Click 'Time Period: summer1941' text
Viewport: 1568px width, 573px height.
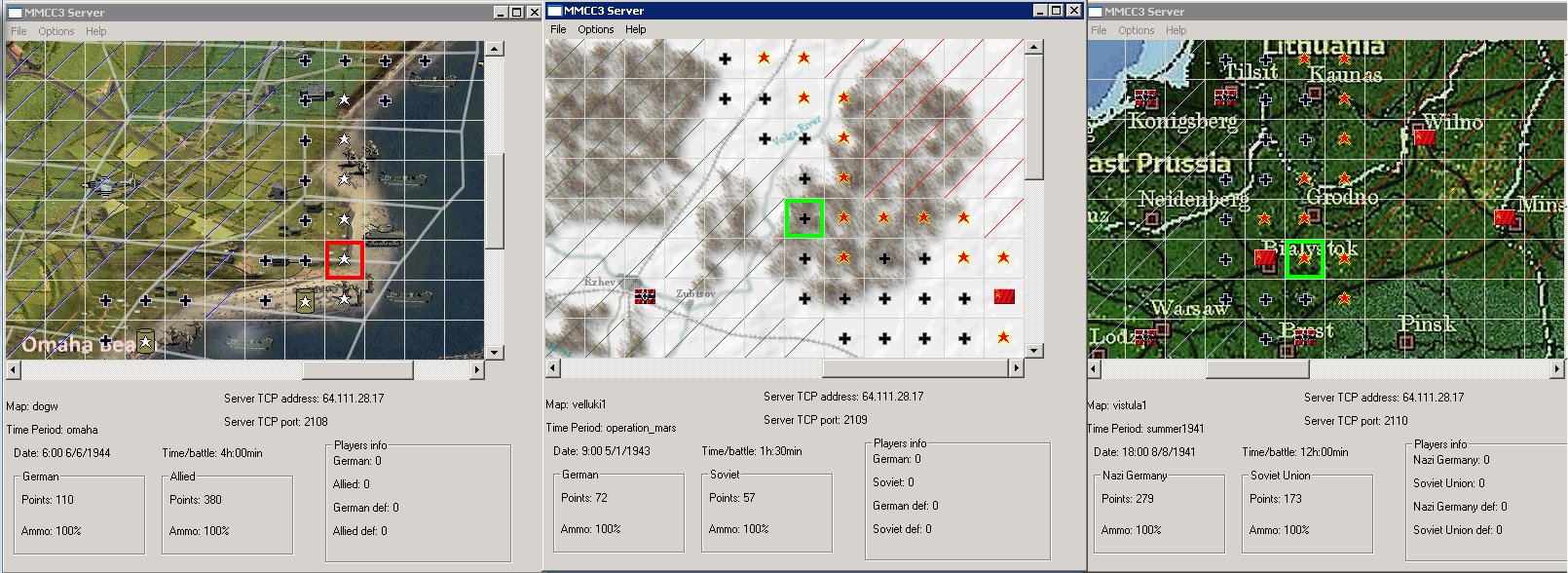(1145, 429)
